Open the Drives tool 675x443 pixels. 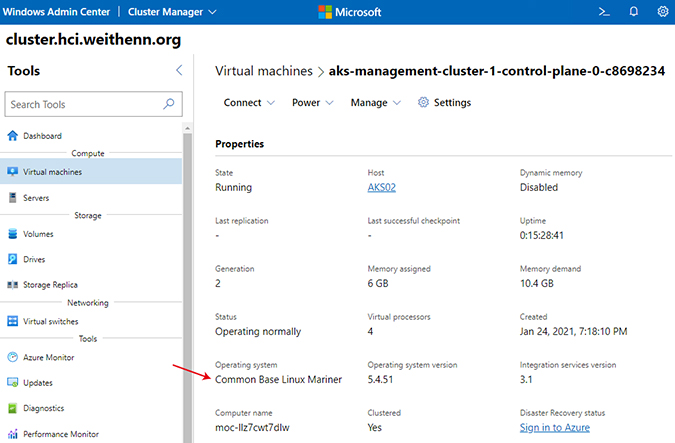tap(34, 259)
